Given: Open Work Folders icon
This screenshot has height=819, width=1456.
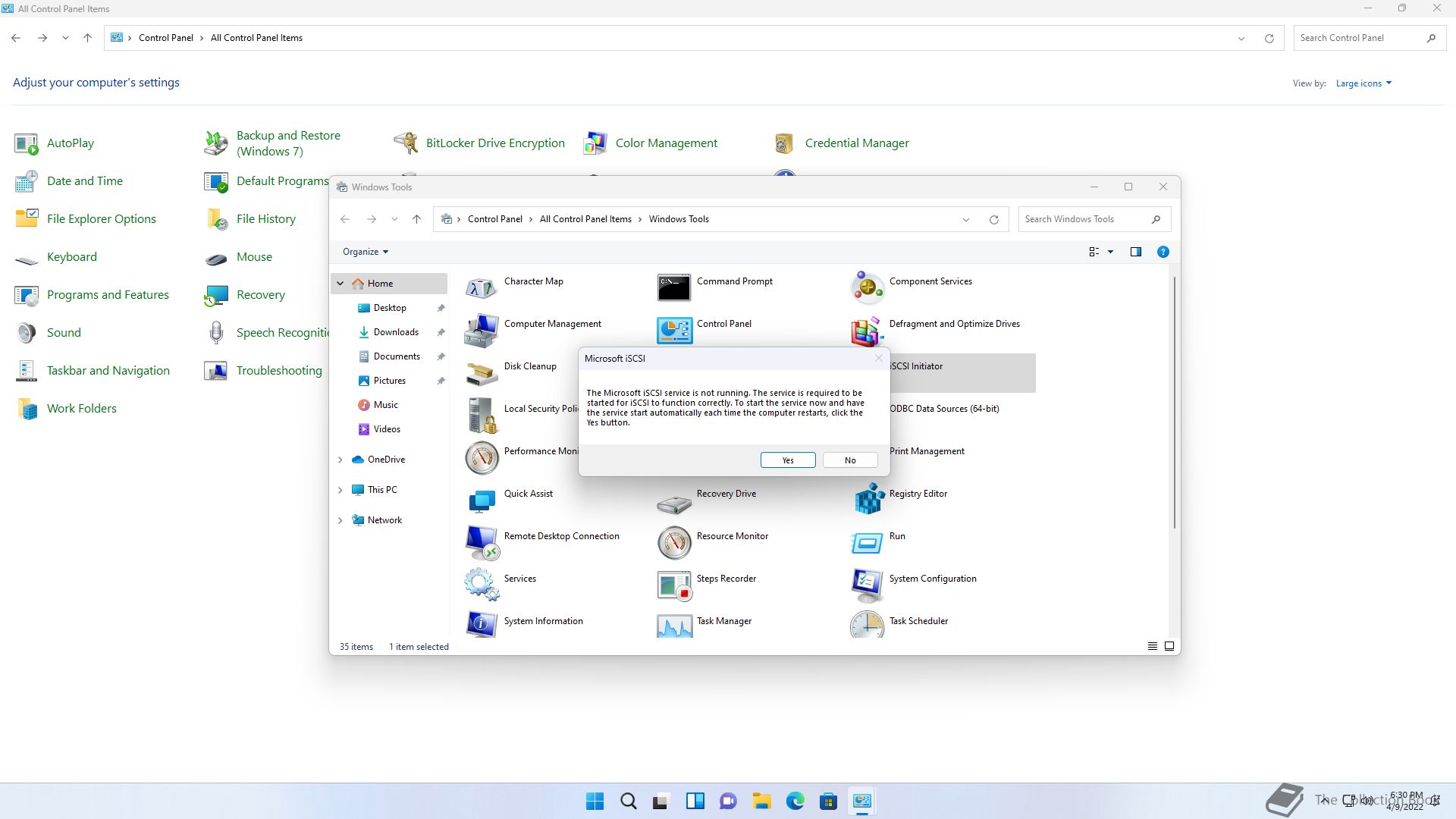Looking at the screenshot, I should pyautogui.click(x=27, y=409).
